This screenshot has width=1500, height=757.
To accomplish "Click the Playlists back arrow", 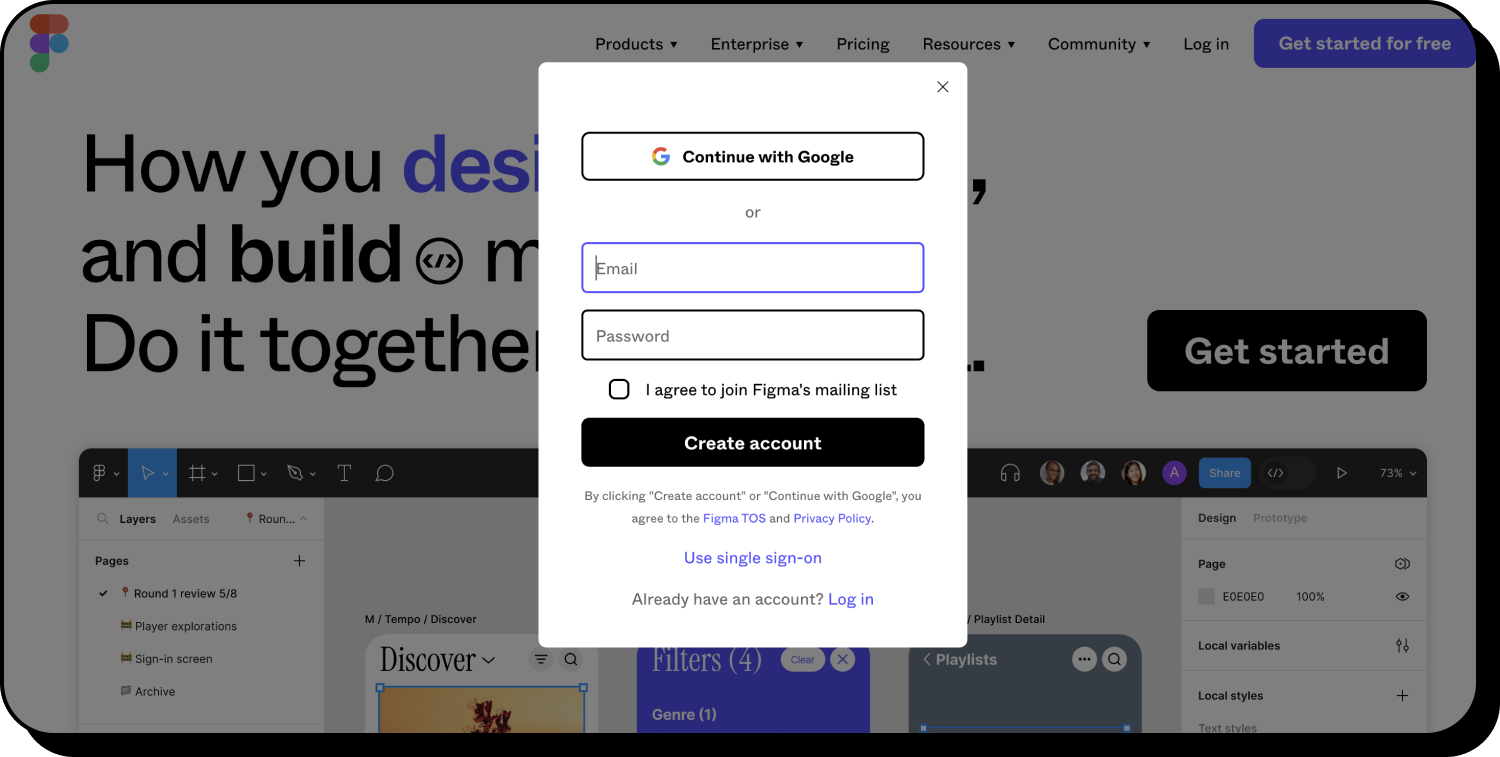I will coord(927,659).
